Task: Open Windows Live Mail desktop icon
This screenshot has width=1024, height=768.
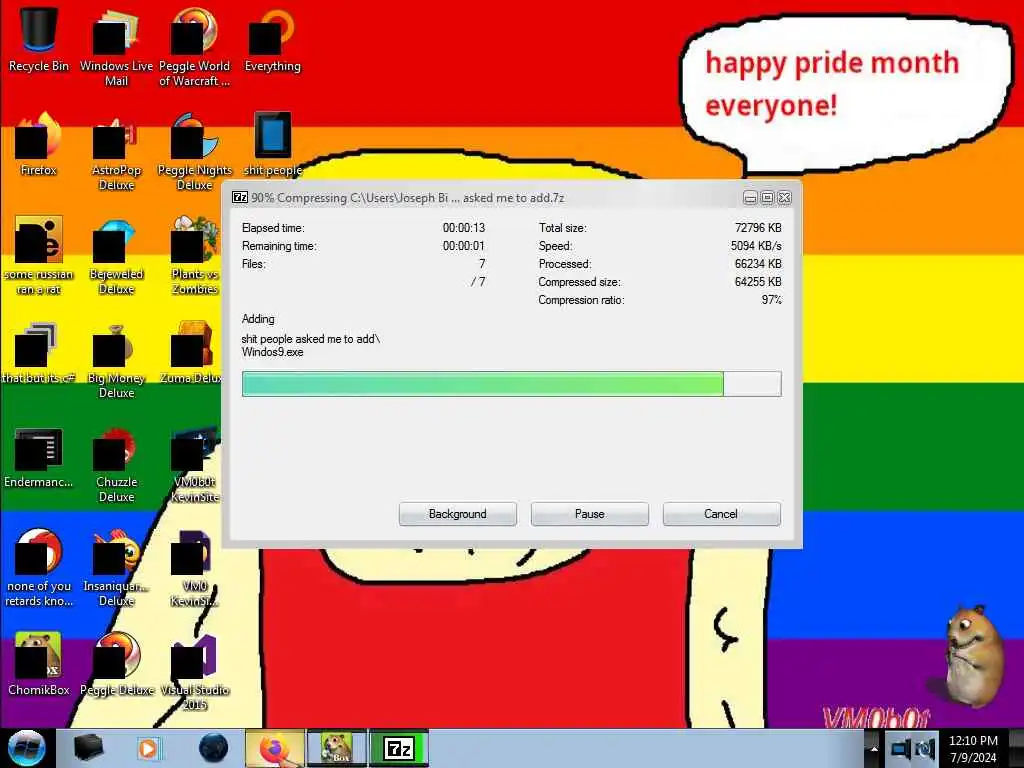Action: click(x=116, y=47)
